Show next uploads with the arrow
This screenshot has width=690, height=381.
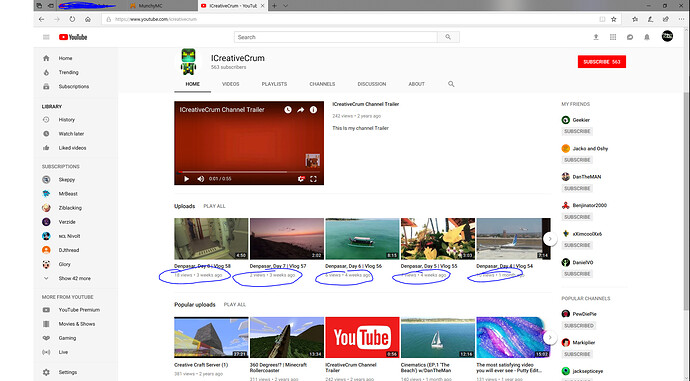coord(550,239)
